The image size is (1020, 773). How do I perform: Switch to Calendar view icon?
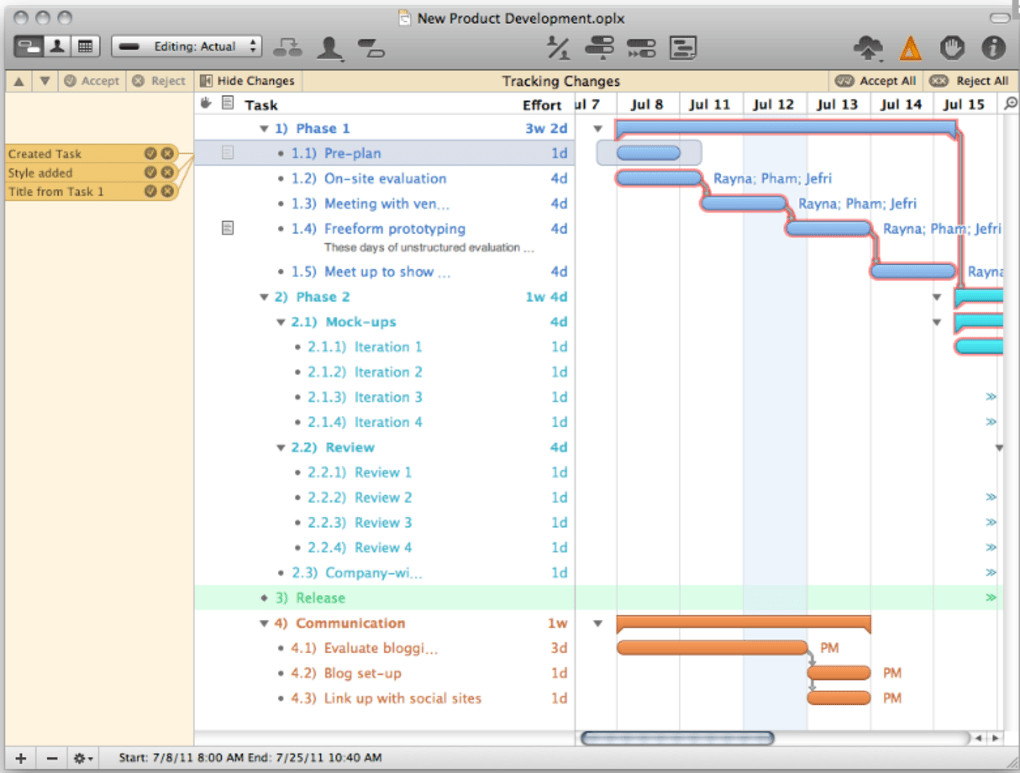[85, 46]
